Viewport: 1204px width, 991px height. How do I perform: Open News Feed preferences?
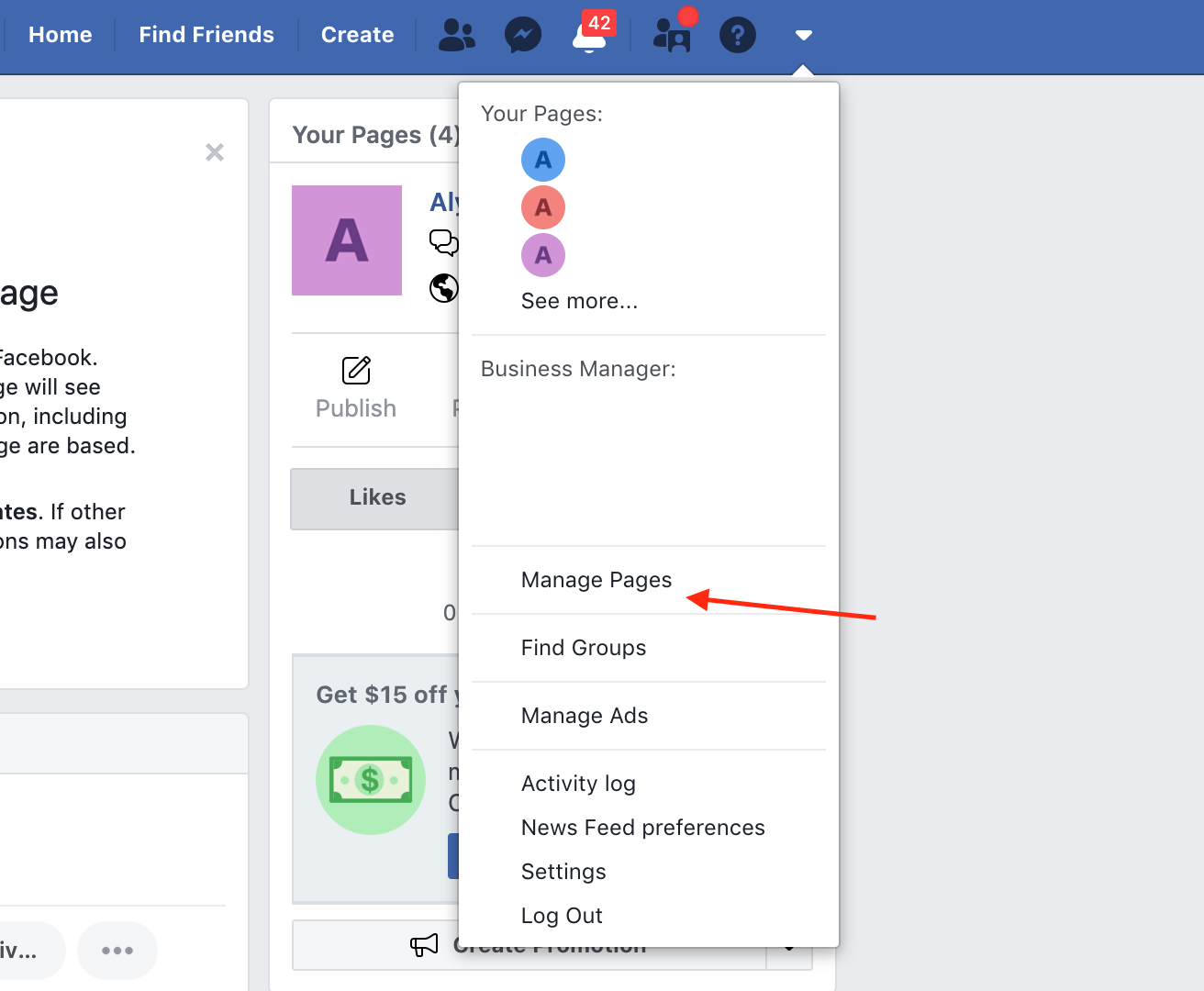(x=642, y=828)
